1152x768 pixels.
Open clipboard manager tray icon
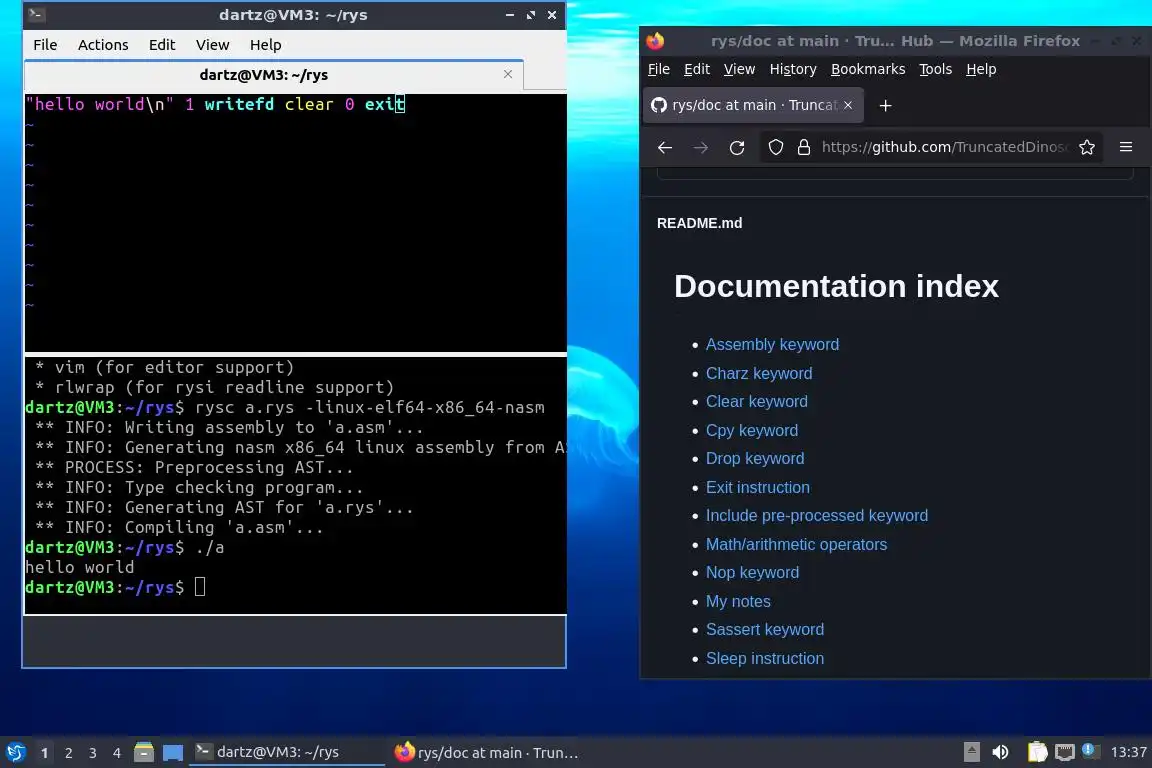[x=1037, y=752]
